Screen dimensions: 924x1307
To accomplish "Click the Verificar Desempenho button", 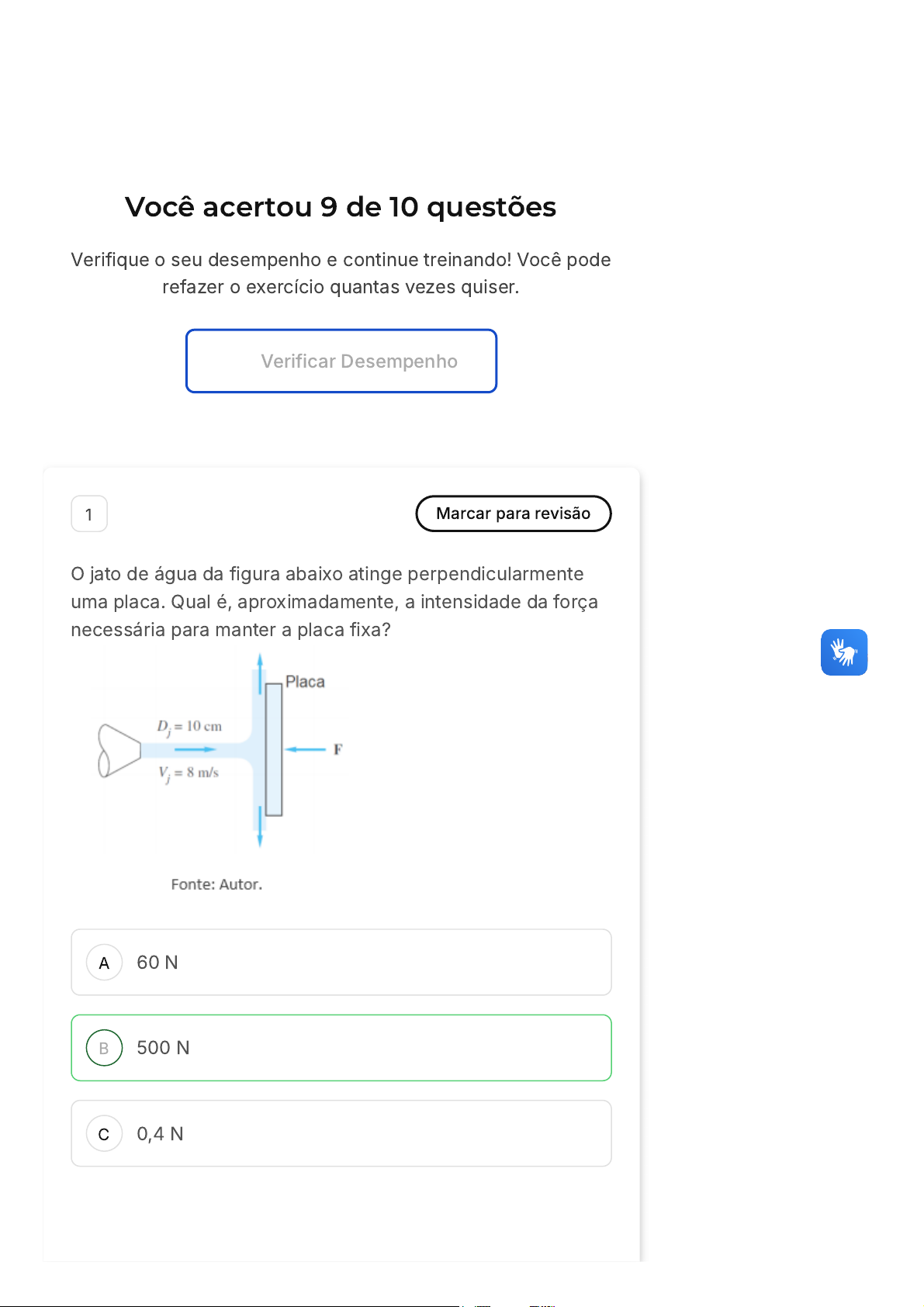I will [341, 361].
